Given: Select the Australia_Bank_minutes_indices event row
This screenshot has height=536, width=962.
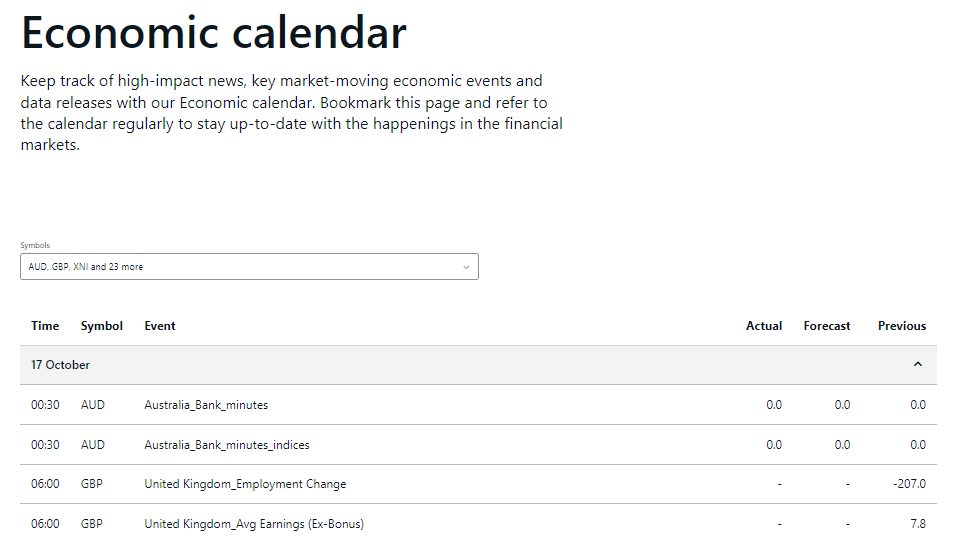Looking at the screenshot, I should click(x=226, y=445).
